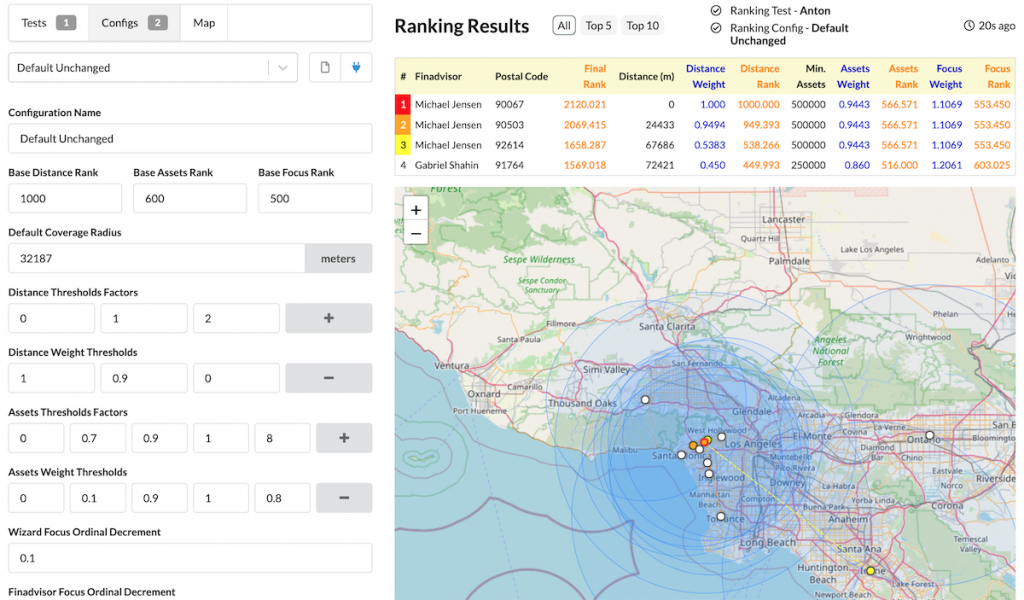Viewport: 1024px width, 600px height.
Task: Click the new document icon button
Action: pos(325,67)
